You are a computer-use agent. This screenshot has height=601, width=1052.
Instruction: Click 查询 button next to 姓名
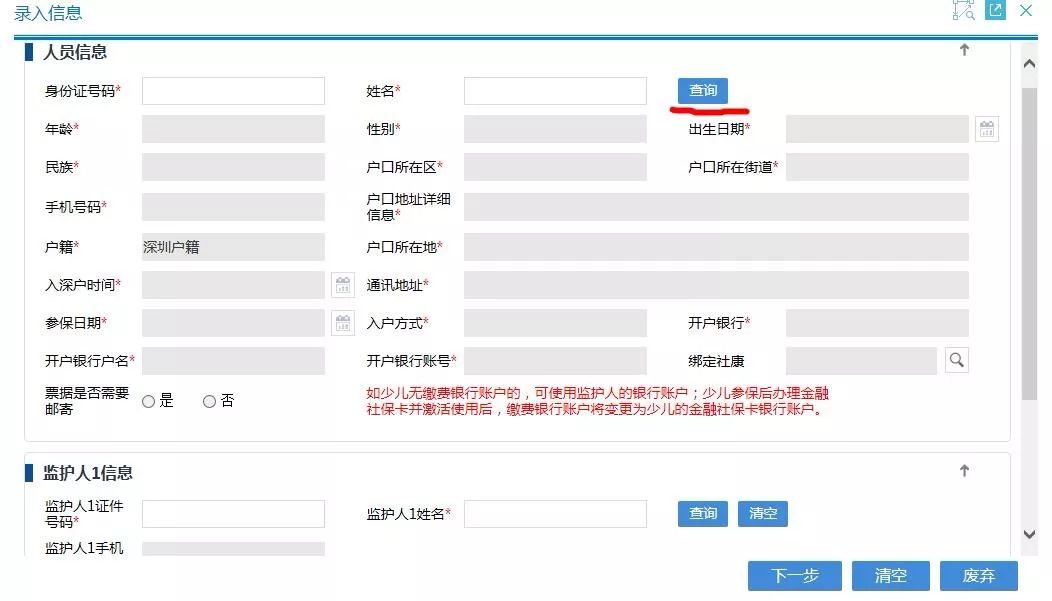(702, 91)
